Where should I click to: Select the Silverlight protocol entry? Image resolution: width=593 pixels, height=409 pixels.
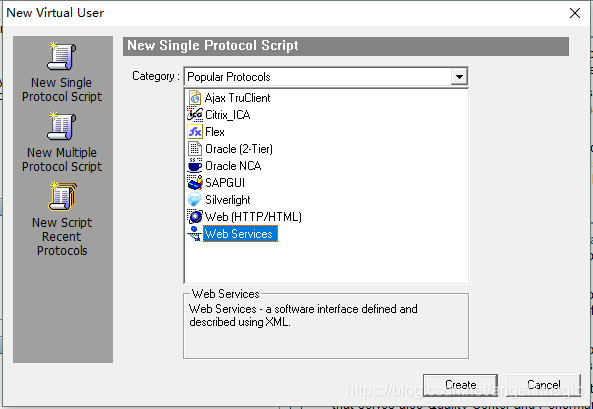click(228, 200)
